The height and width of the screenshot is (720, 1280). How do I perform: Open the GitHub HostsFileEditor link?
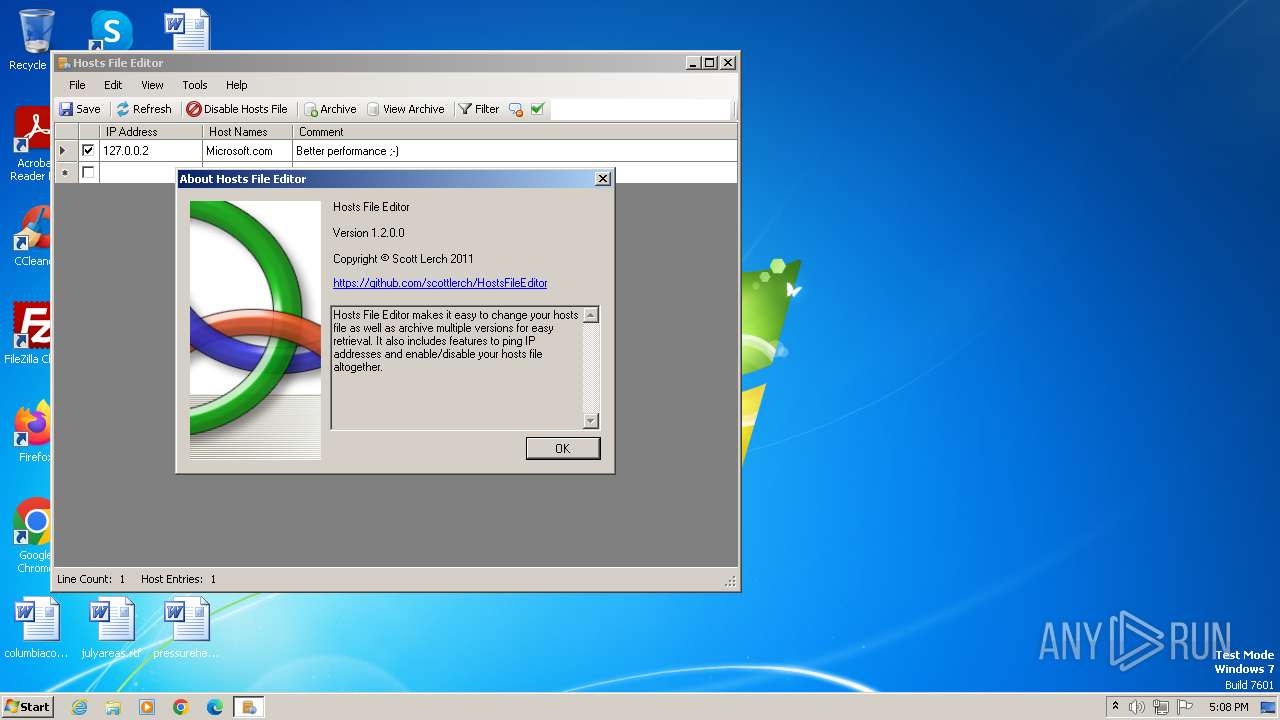(440, 283)
